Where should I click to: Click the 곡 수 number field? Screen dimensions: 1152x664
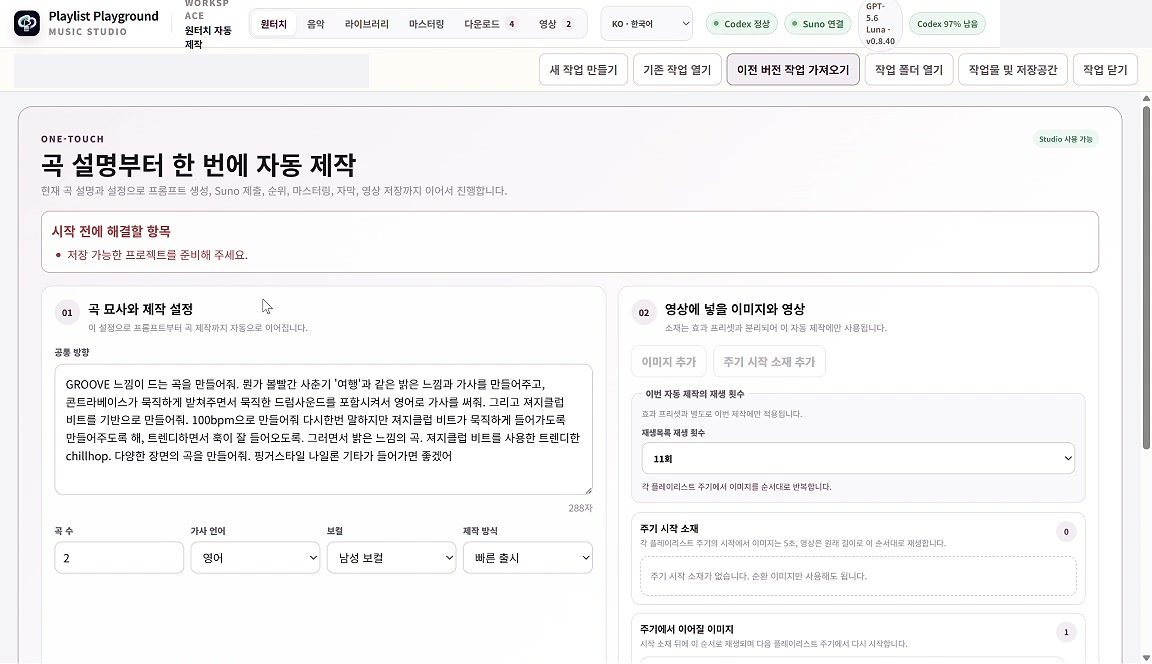coord(119,557)
